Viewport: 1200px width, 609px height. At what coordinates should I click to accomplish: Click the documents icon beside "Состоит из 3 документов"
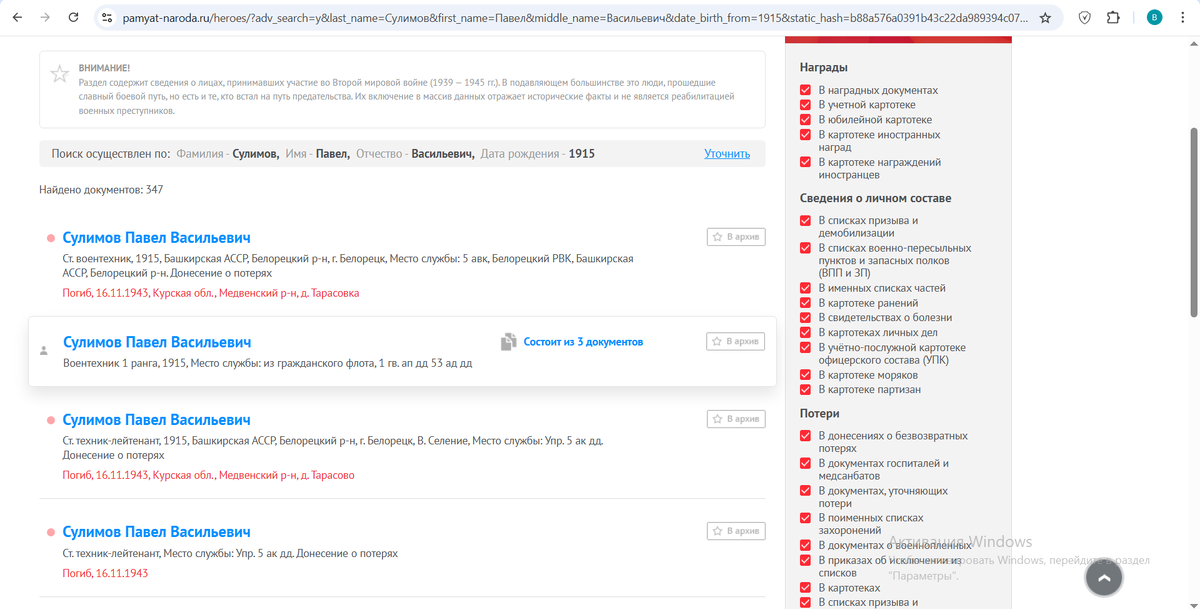508,341
